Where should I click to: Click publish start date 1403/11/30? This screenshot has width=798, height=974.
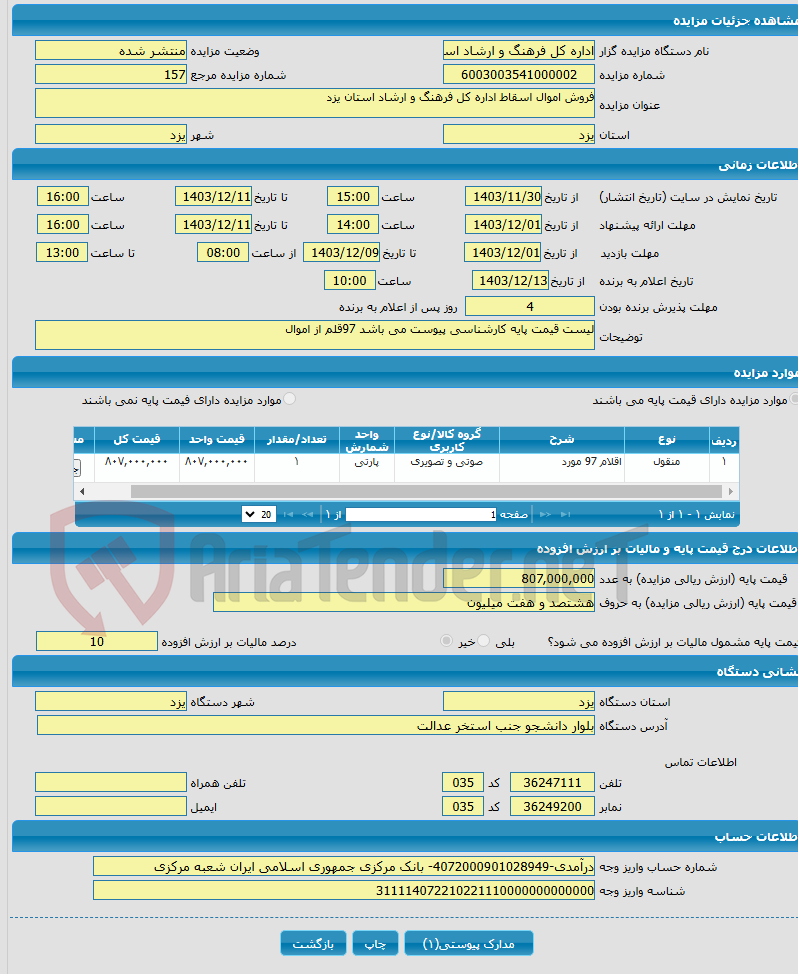coord(504,197)
